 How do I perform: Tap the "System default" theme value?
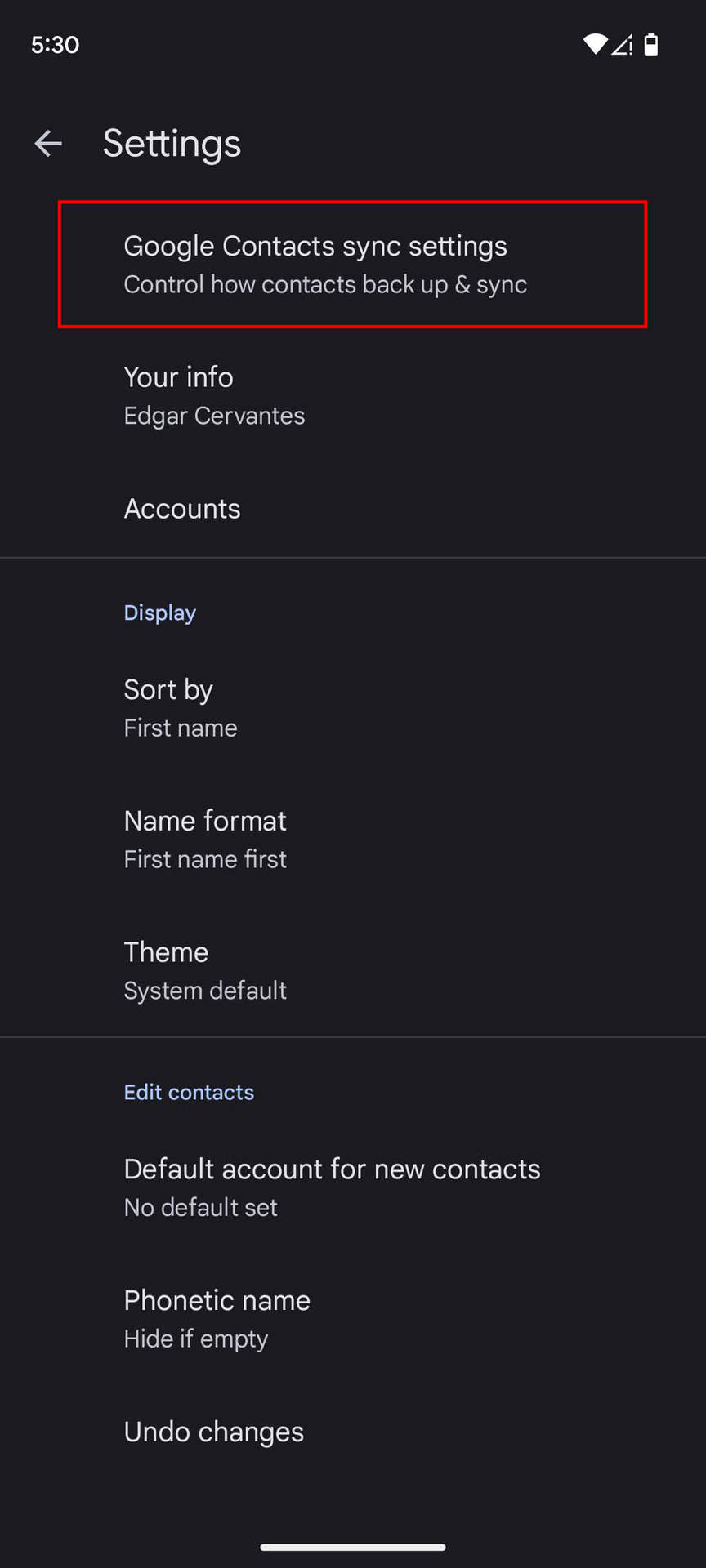[x=205, y=991]
